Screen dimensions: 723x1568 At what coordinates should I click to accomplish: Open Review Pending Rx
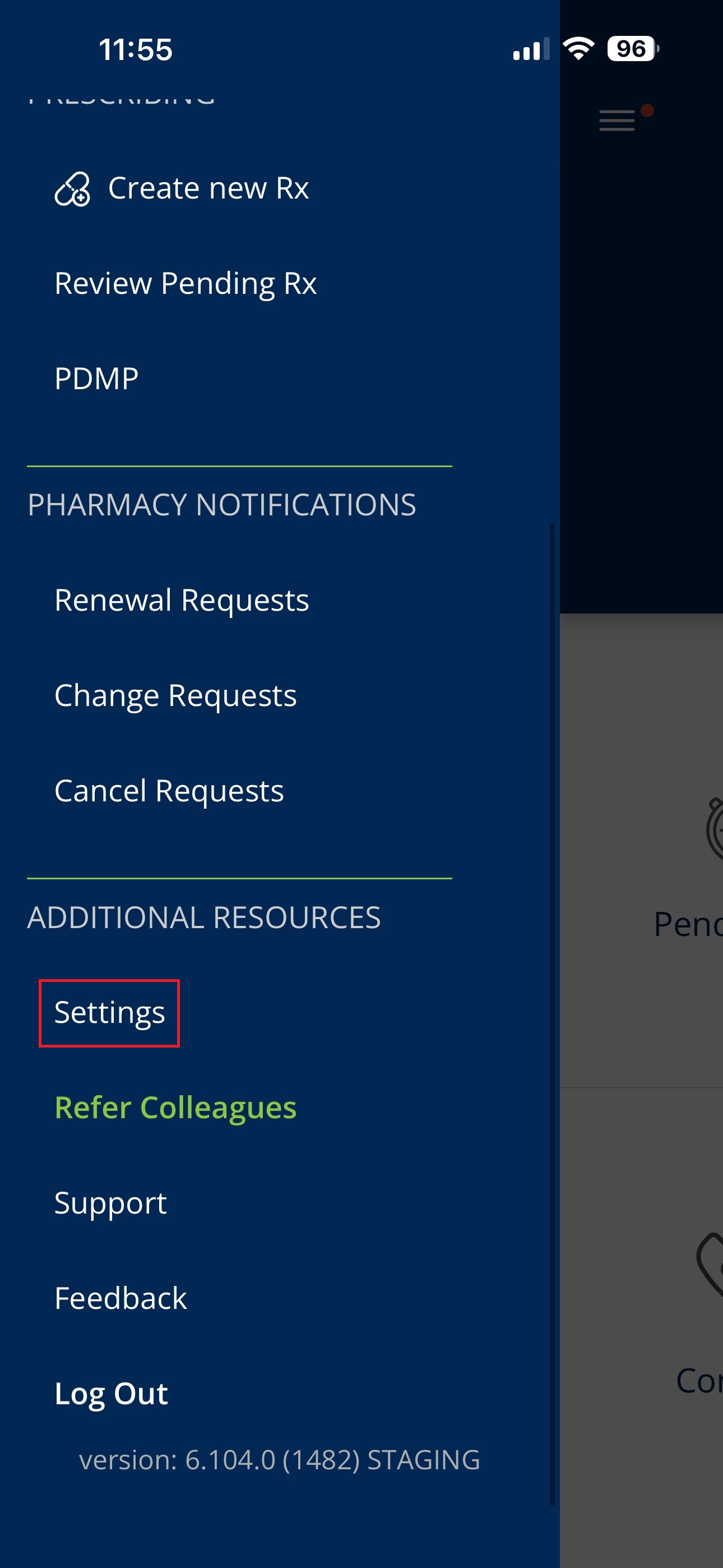coord(185,284)
